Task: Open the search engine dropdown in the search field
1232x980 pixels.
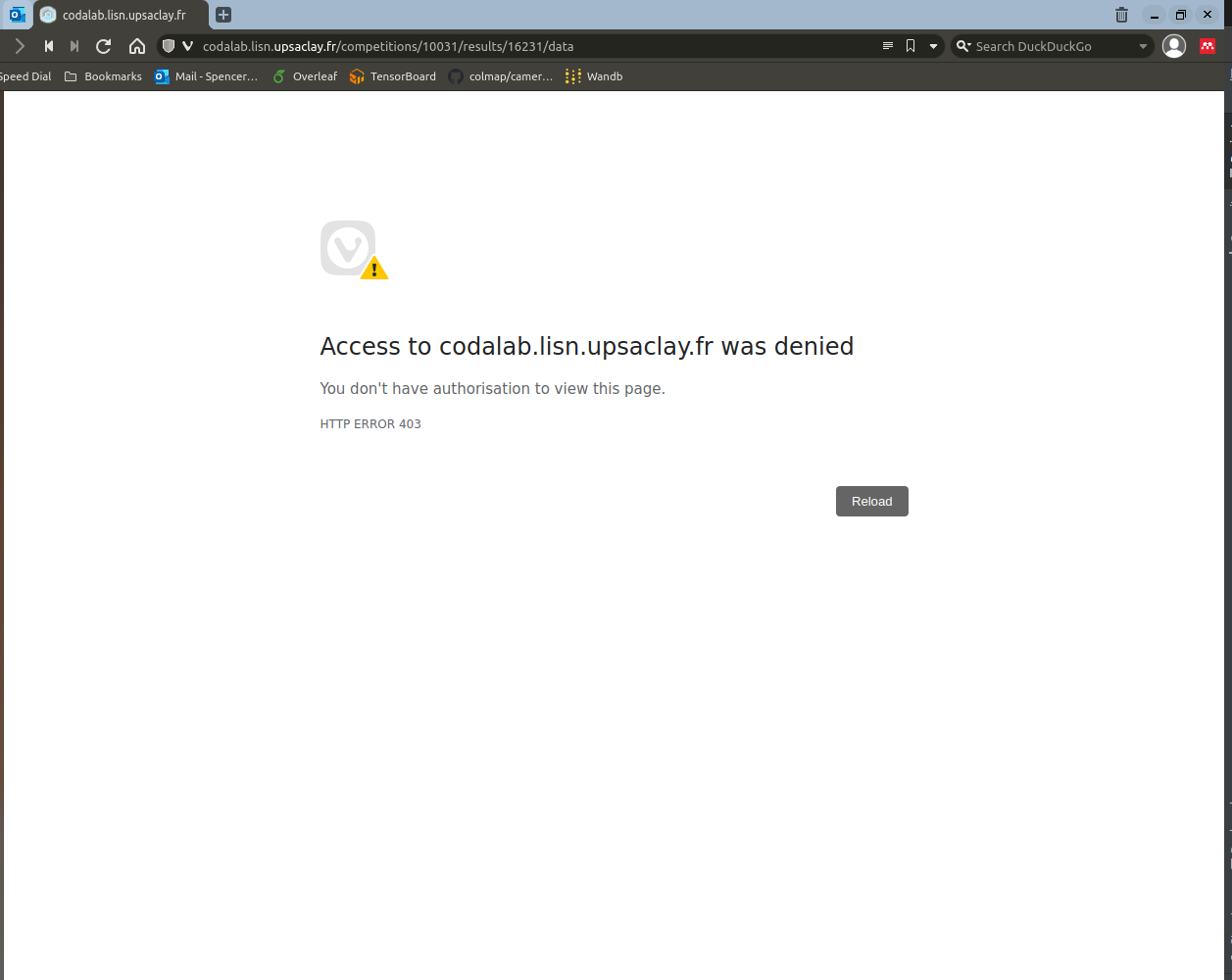Action: pos(1142,45)
